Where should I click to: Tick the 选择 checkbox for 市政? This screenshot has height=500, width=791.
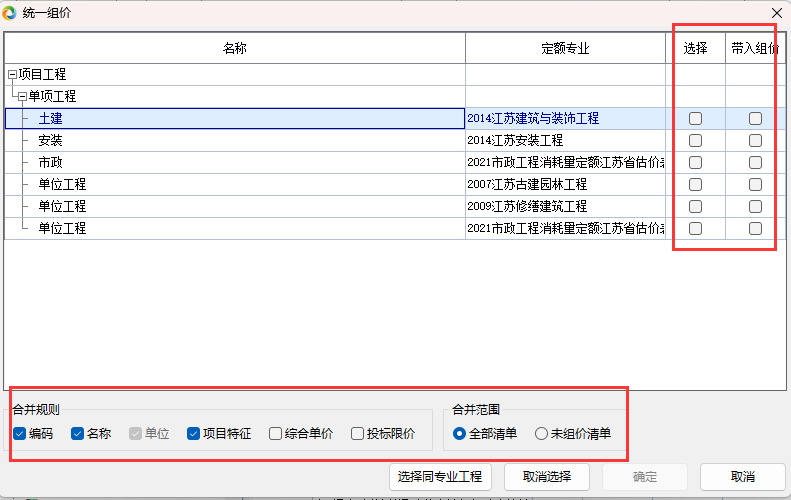click(x=695, y=163)
